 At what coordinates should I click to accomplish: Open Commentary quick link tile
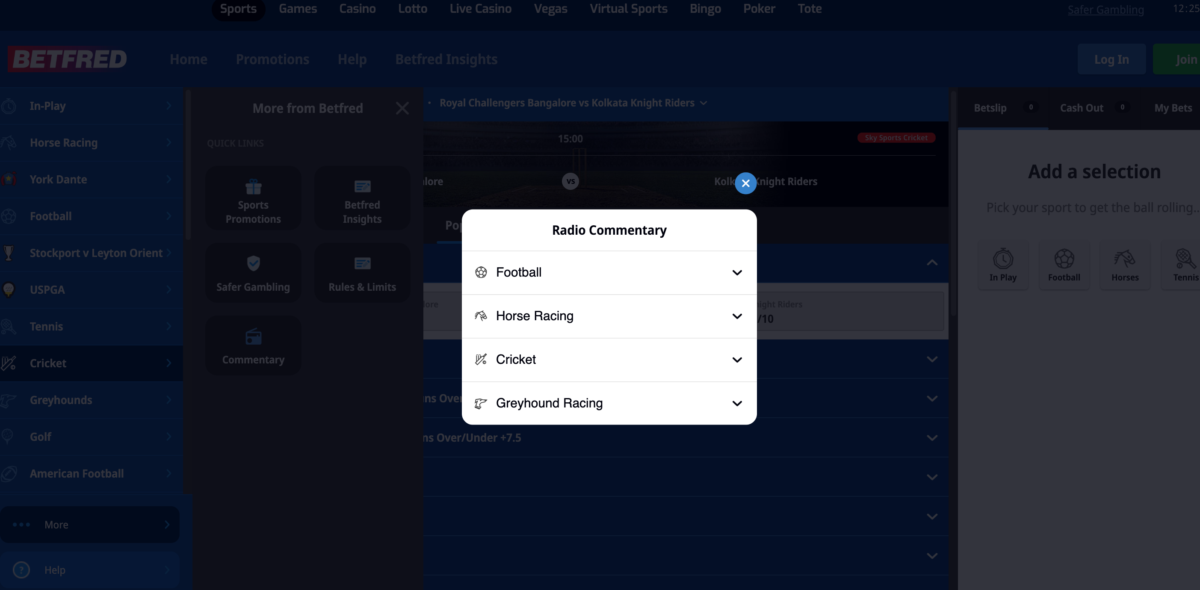tap(253, 346)
